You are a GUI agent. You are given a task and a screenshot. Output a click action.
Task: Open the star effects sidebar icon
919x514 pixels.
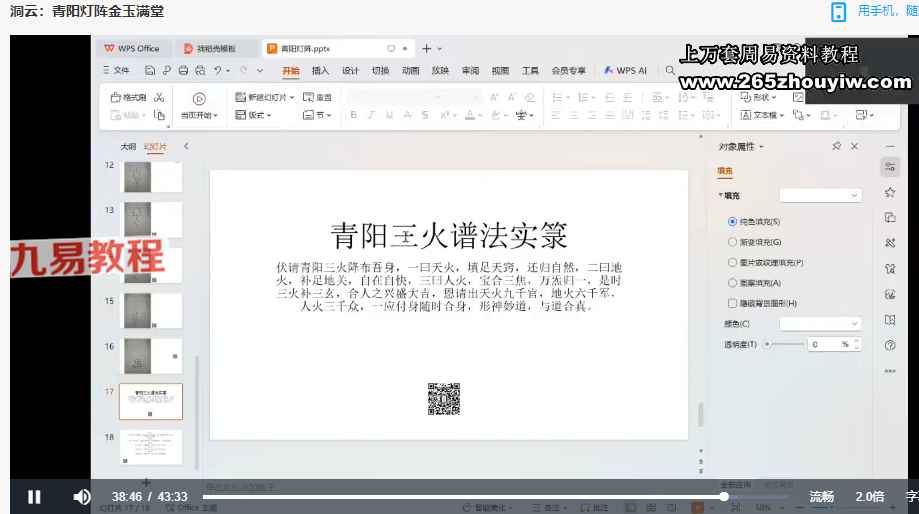coord(890,192)
